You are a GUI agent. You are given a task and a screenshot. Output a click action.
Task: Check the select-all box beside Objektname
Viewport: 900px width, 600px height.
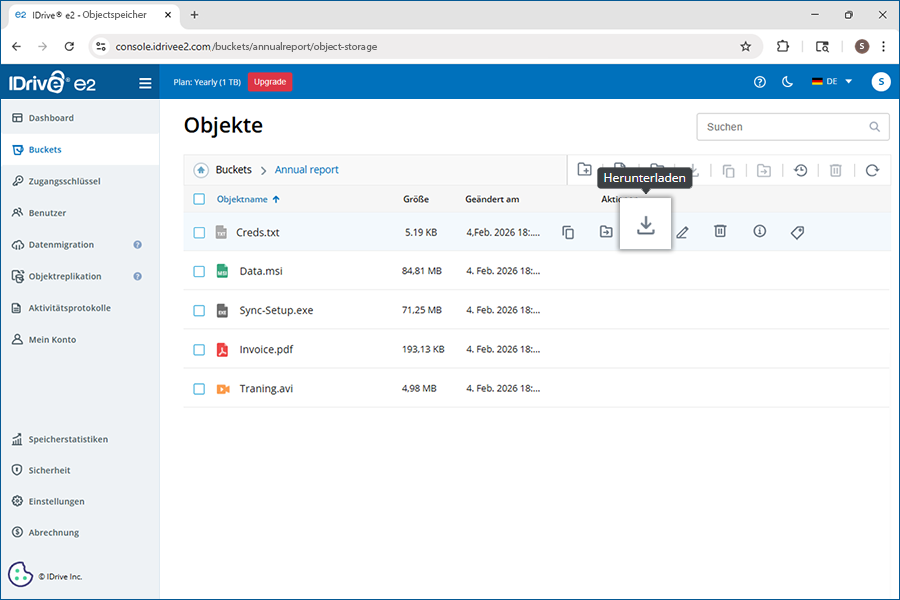pyautogui.click(x=199, y=199)
